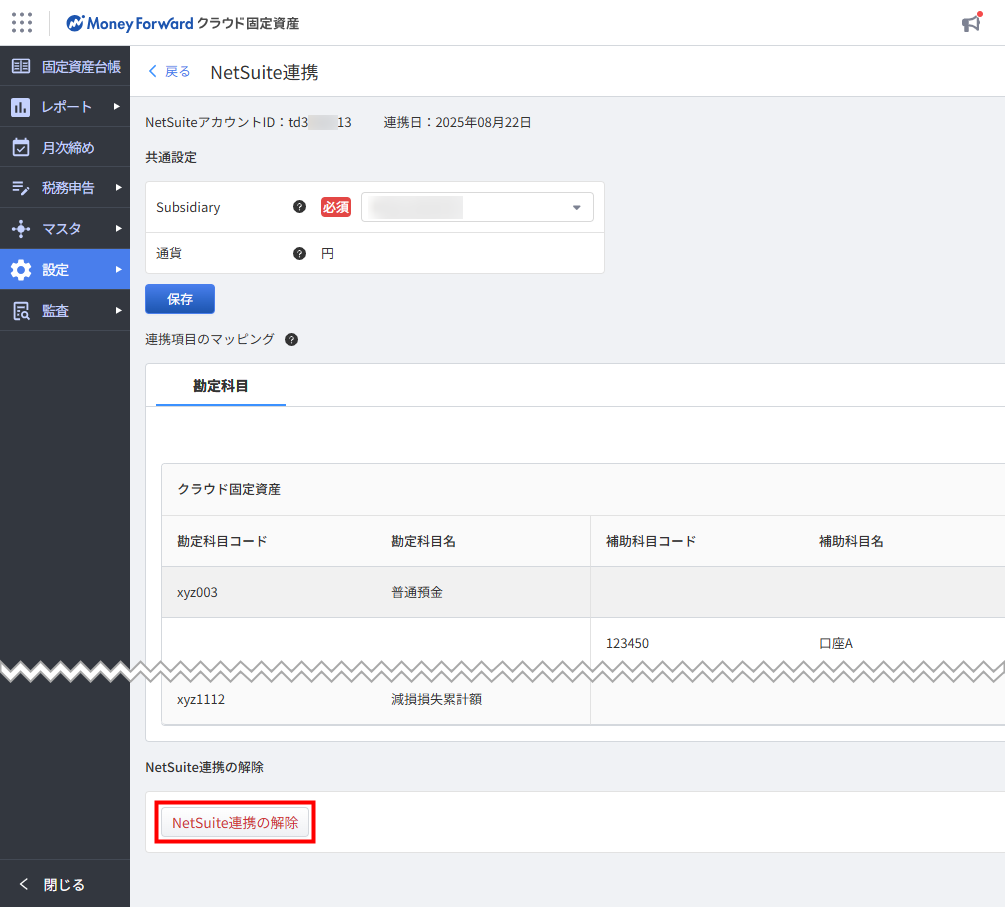
Task: Select the 勘定科目 tab
Action: pos(221,385)
